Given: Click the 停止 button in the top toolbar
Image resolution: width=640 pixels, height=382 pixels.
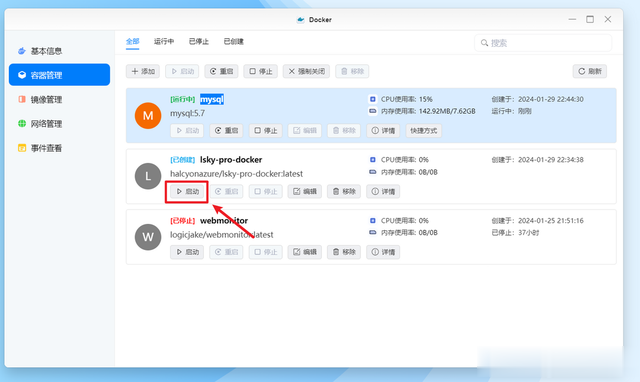Looking at the screenshot, I should click(260, 71).
